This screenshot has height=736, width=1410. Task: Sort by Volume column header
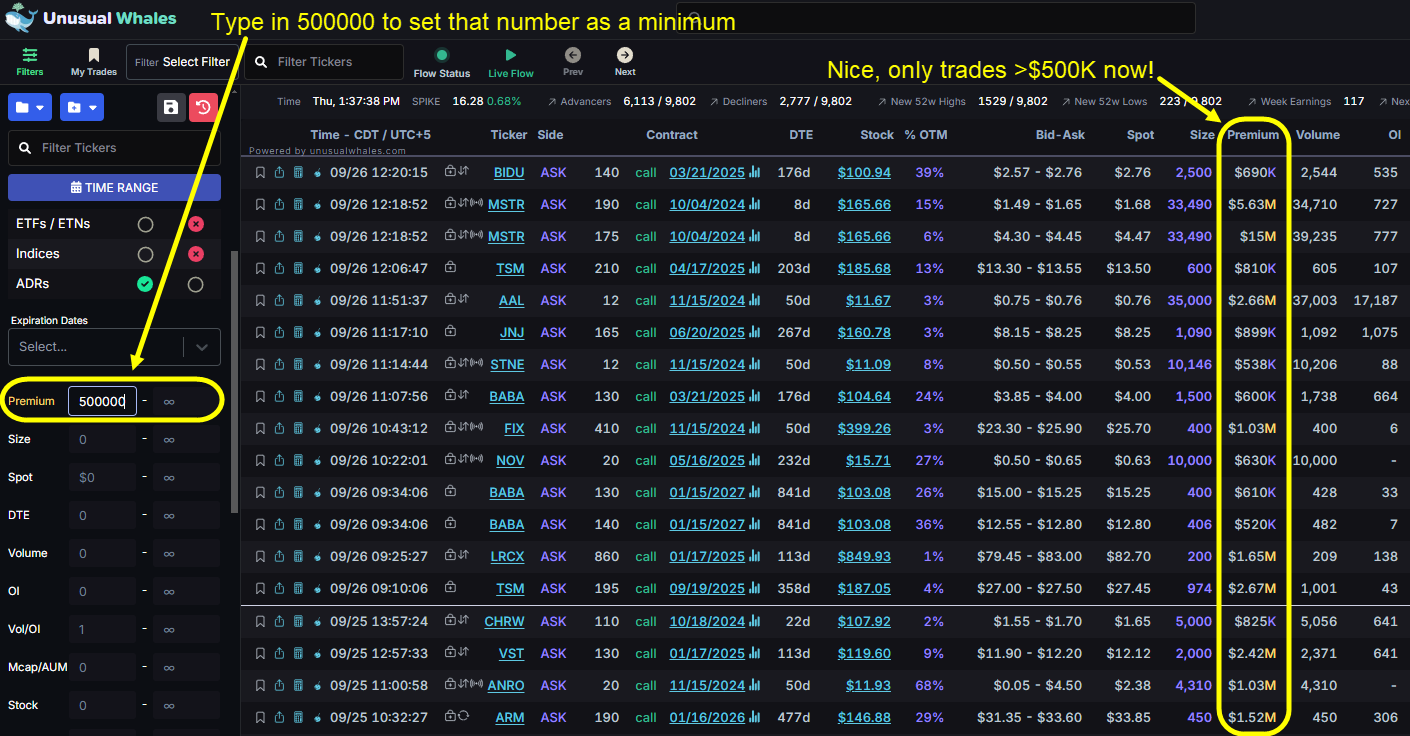pyautogui.click(x=1318, y=135)
